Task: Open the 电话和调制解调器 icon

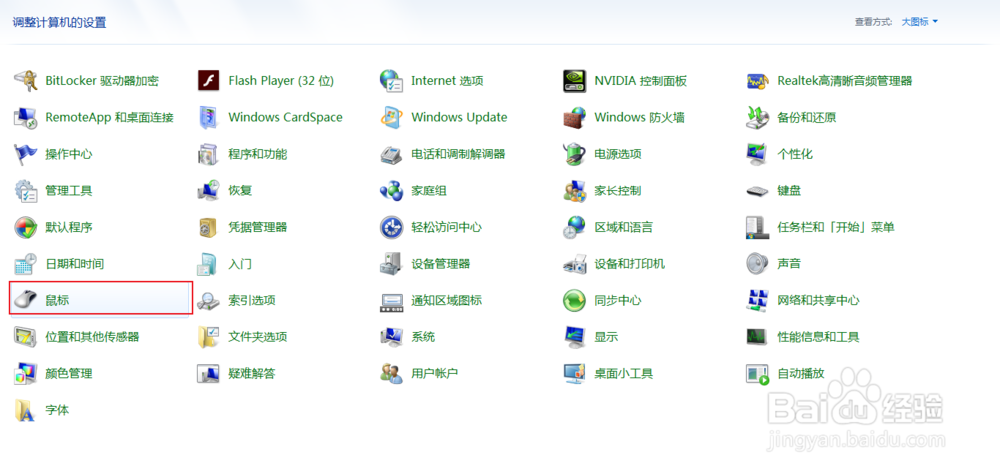Action: coord(392,154)
